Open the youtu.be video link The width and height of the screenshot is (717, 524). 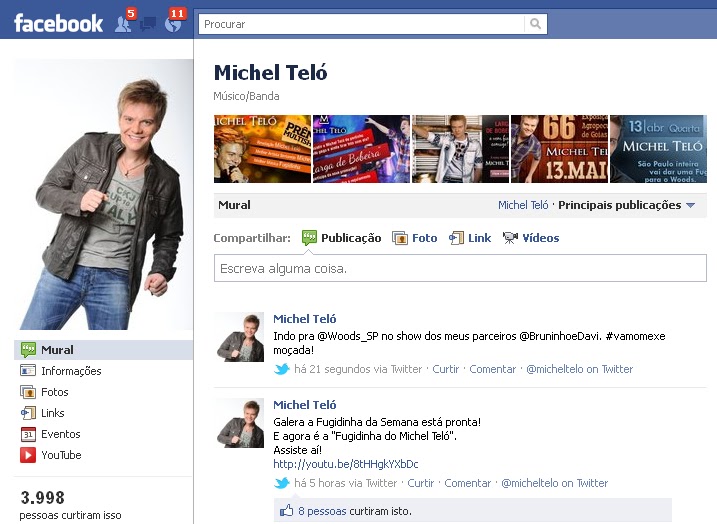pyautogui.click(x=346, y=464)
